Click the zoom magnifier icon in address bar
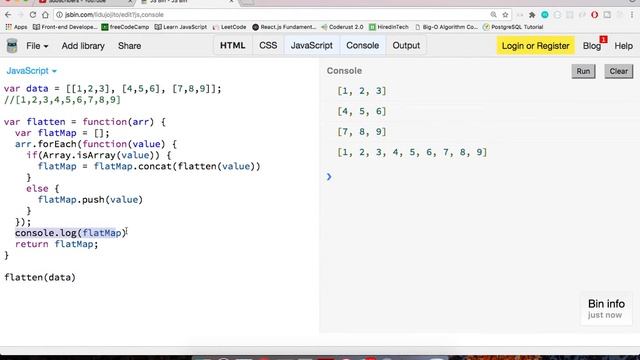Image resolution: width=640 pixels, height=360 pixels. [x=493, y=15]
